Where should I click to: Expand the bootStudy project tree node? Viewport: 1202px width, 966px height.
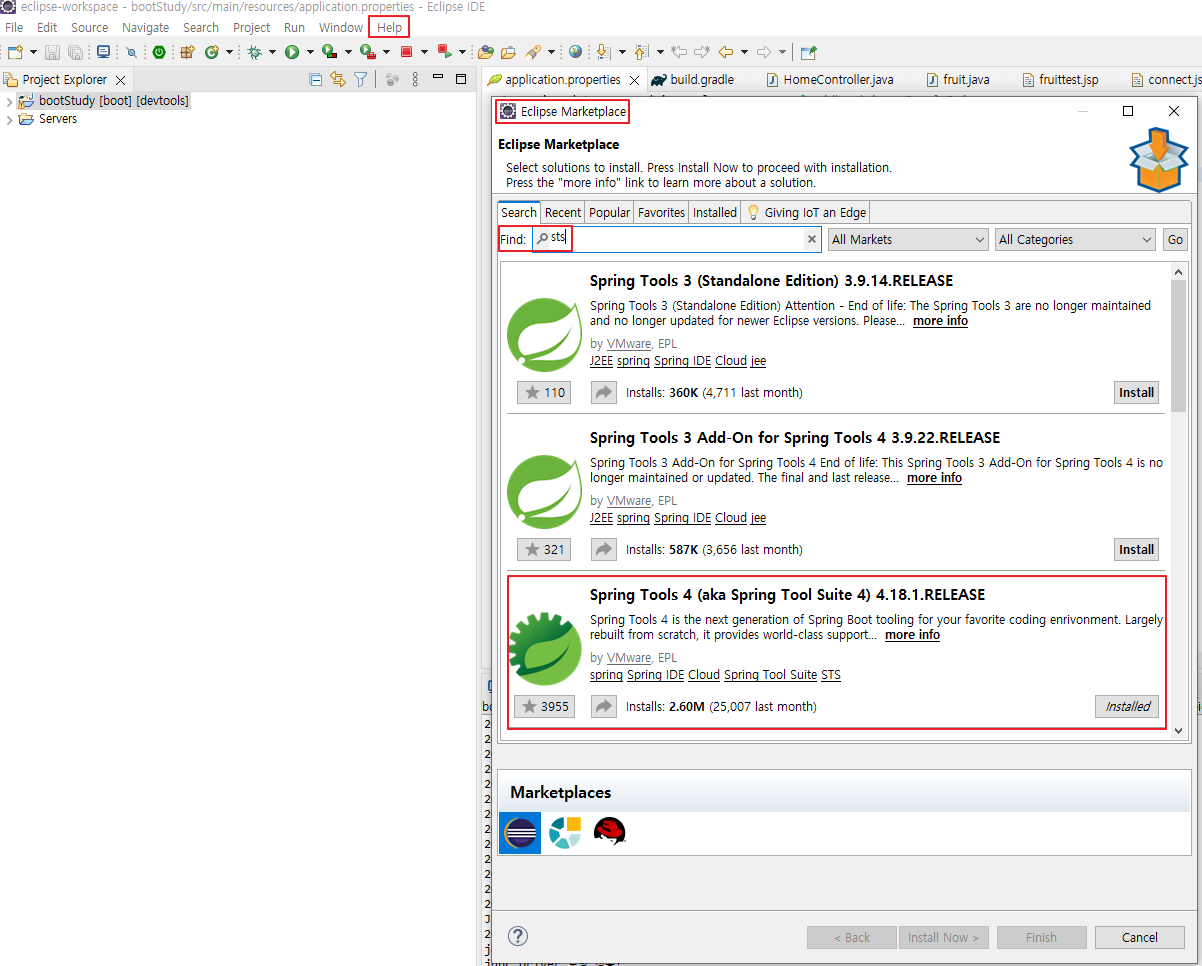(x=9, y=101)
